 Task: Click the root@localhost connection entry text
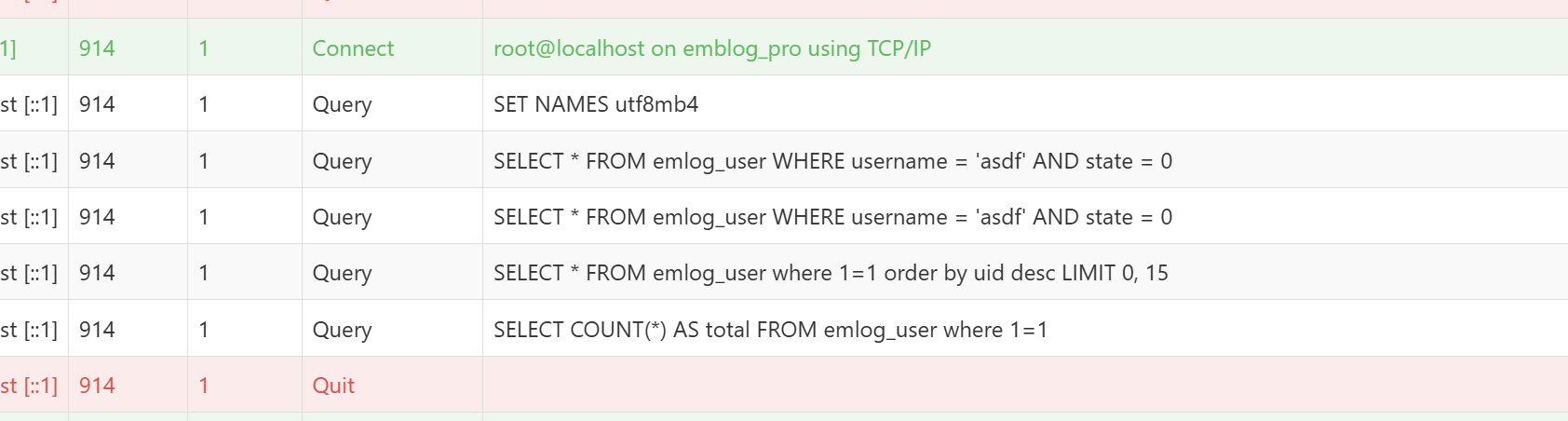(711, 48)
